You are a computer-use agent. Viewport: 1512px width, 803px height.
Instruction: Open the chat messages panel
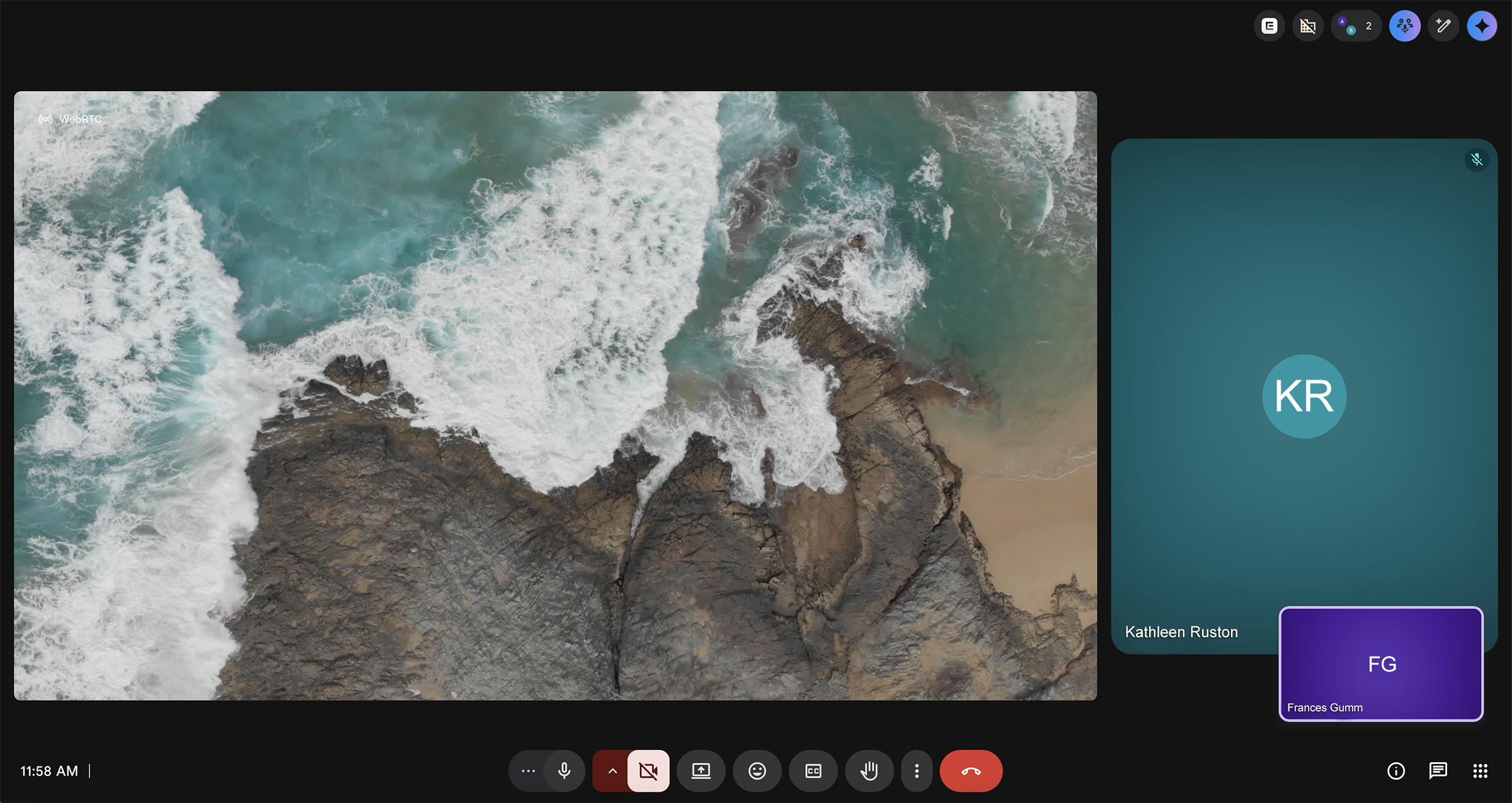click(1438, 771)
